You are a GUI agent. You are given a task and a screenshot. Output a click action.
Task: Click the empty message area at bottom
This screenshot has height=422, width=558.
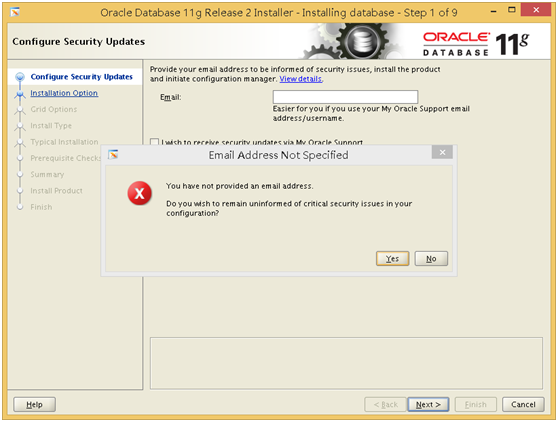[346, 363]
